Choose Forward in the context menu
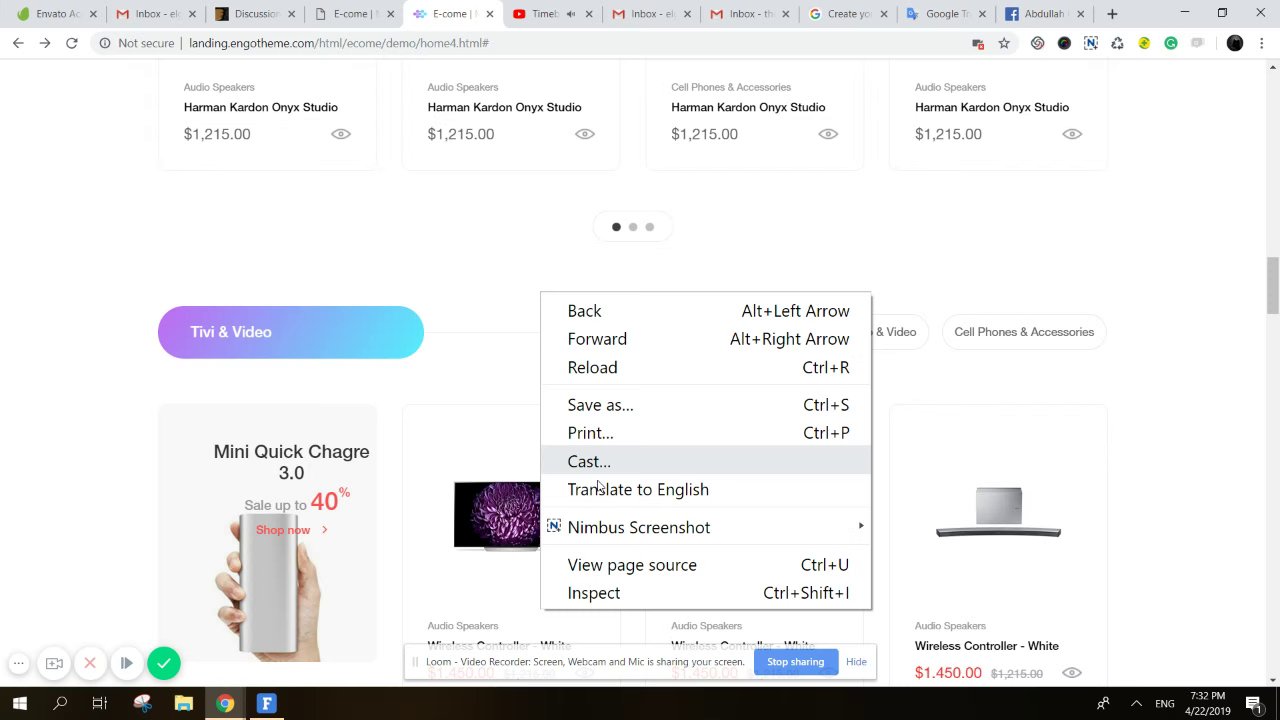Screen dimensions: 1280x720 pyautogui.click(x=706, y=339)
